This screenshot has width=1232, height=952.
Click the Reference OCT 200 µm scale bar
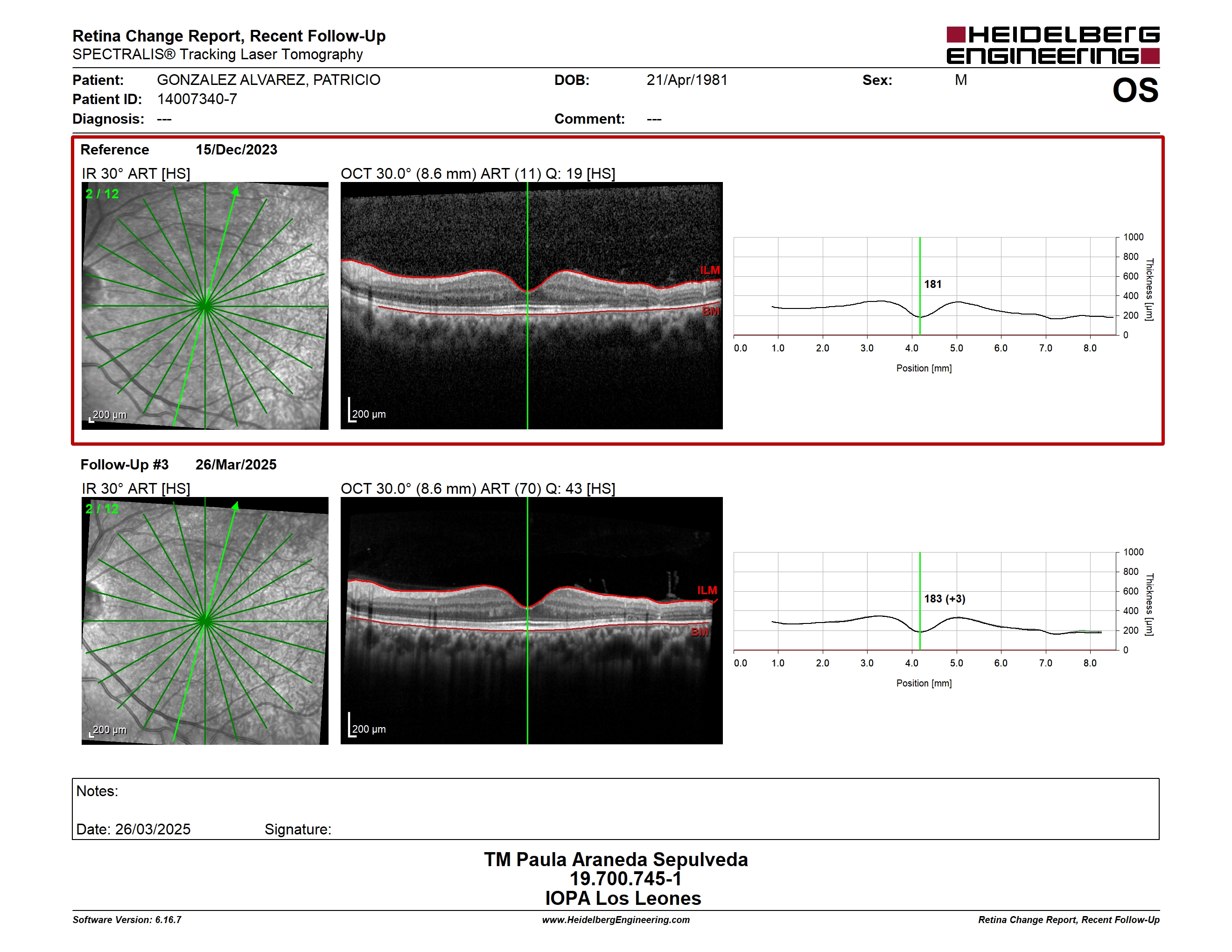click(x=367, y=411)
